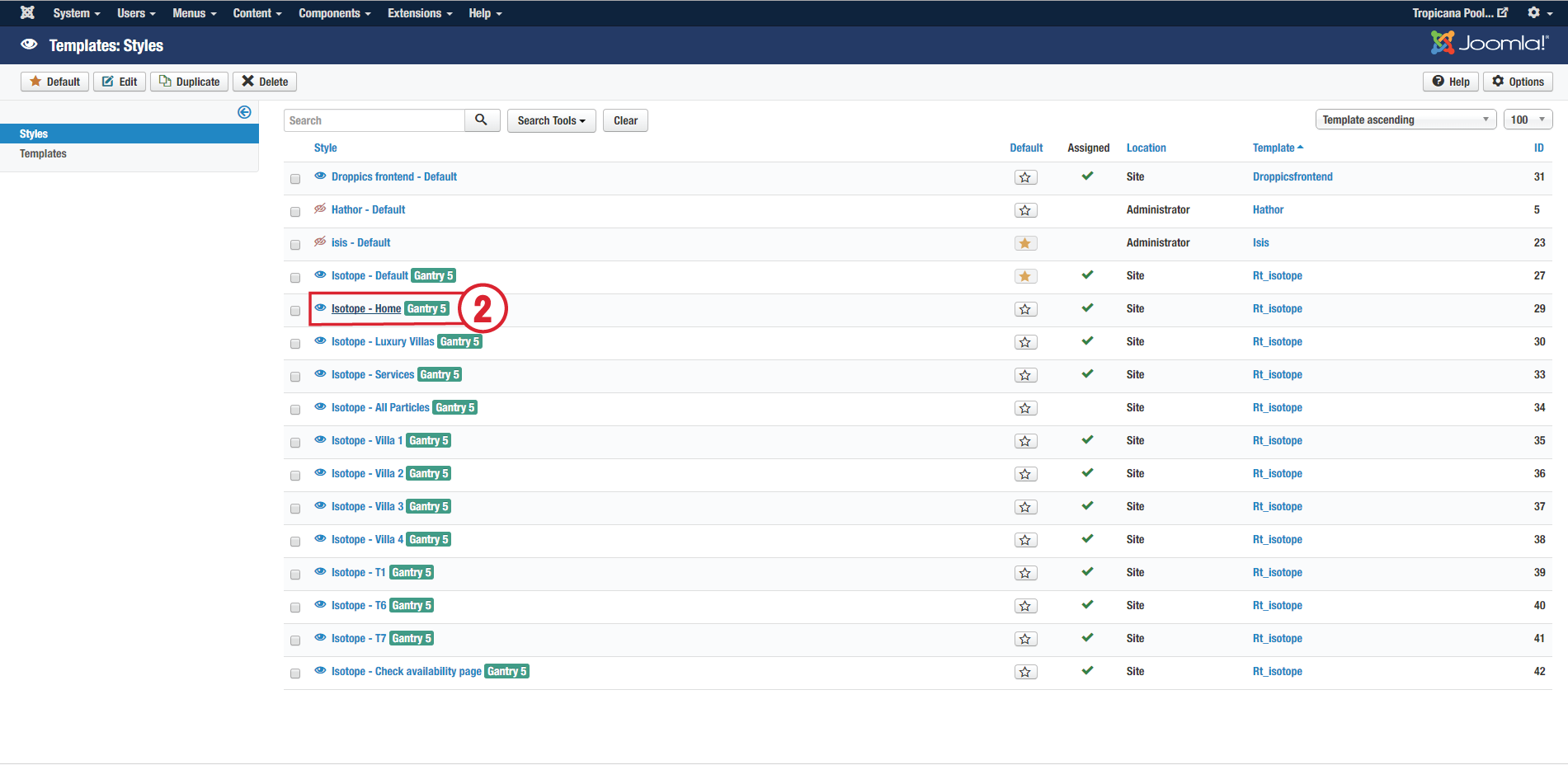Screen dimensions: 1568x765
Task: Focus the Search input field
Action: coord(374,120)
